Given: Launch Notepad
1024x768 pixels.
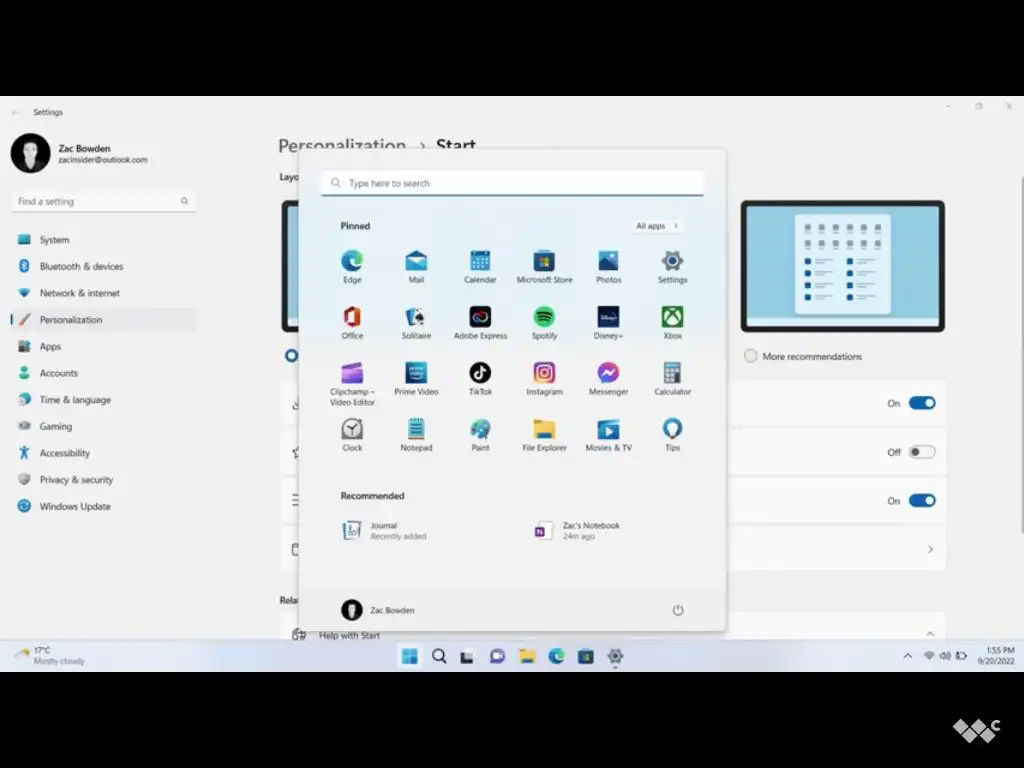Looking at the screenshot, I should click(416, 435).
